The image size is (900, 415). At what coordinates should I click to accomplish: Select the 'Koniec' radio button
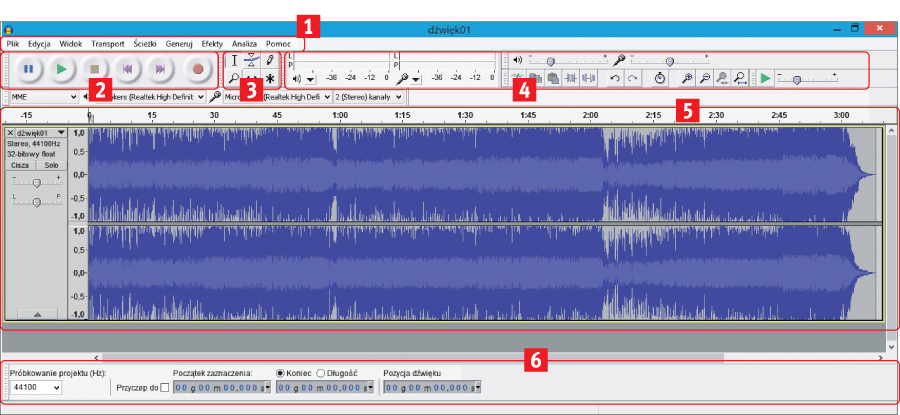click(280, 372)
